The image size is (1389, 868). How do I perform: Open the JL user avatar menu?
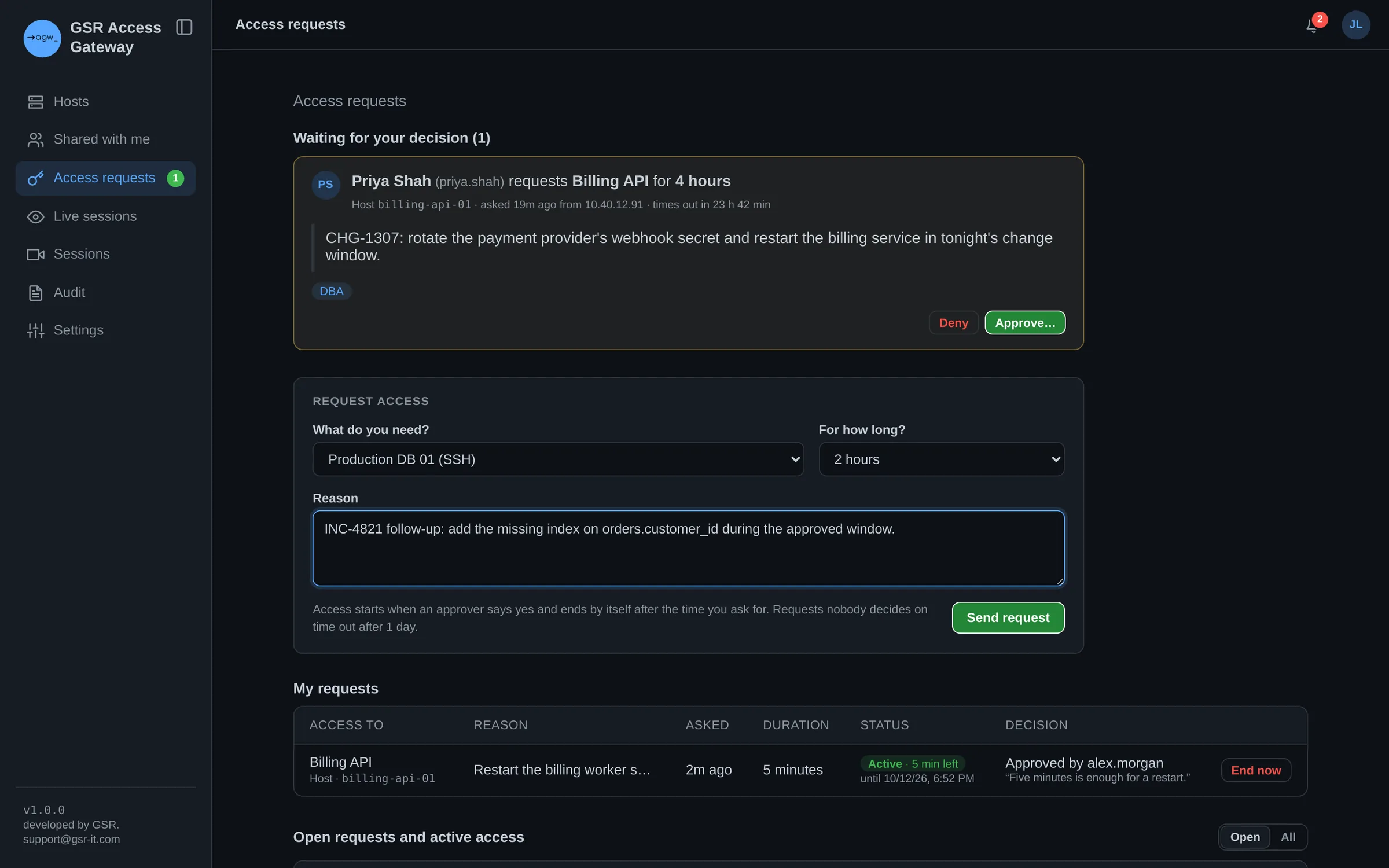[1355, 25]
